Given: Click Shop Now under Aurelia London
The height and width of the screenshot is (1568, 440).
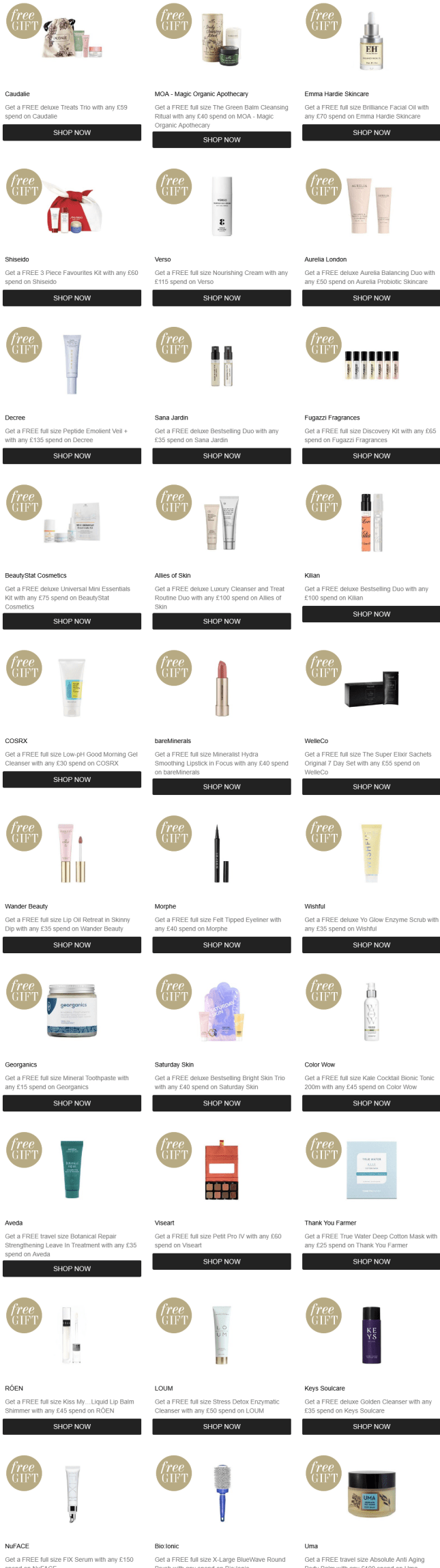Looking at the screenshot, I should click(x=371, y=298).
